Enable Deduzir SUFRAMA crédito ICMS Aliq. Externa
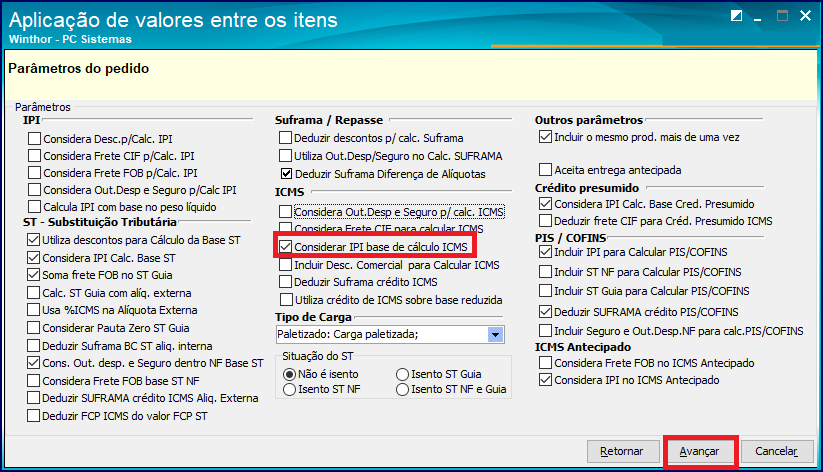Viewport: 823px width, 472px height. (34, 398)
